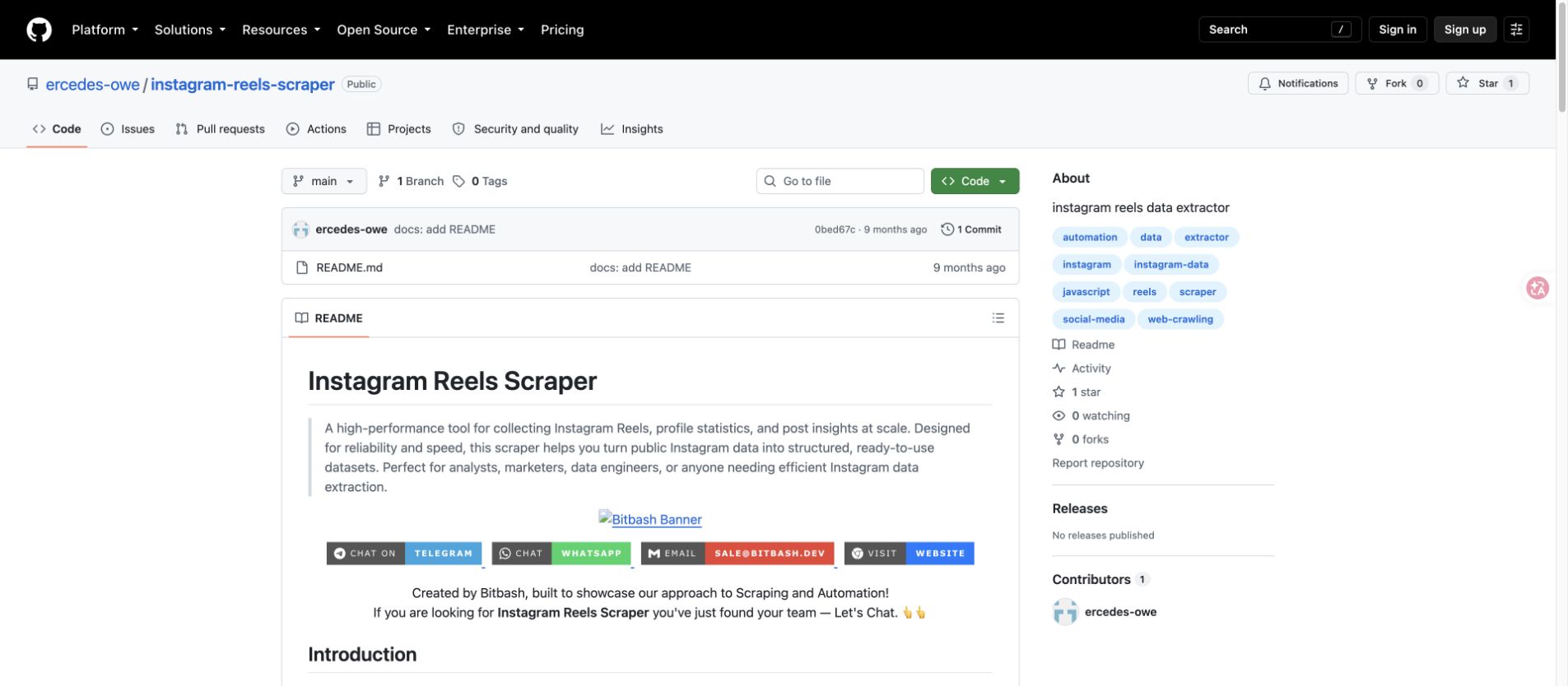Click ercedes-owe avatar in commit row
Viewport: 1568px width, 686px height.
(x=300, y=229)
